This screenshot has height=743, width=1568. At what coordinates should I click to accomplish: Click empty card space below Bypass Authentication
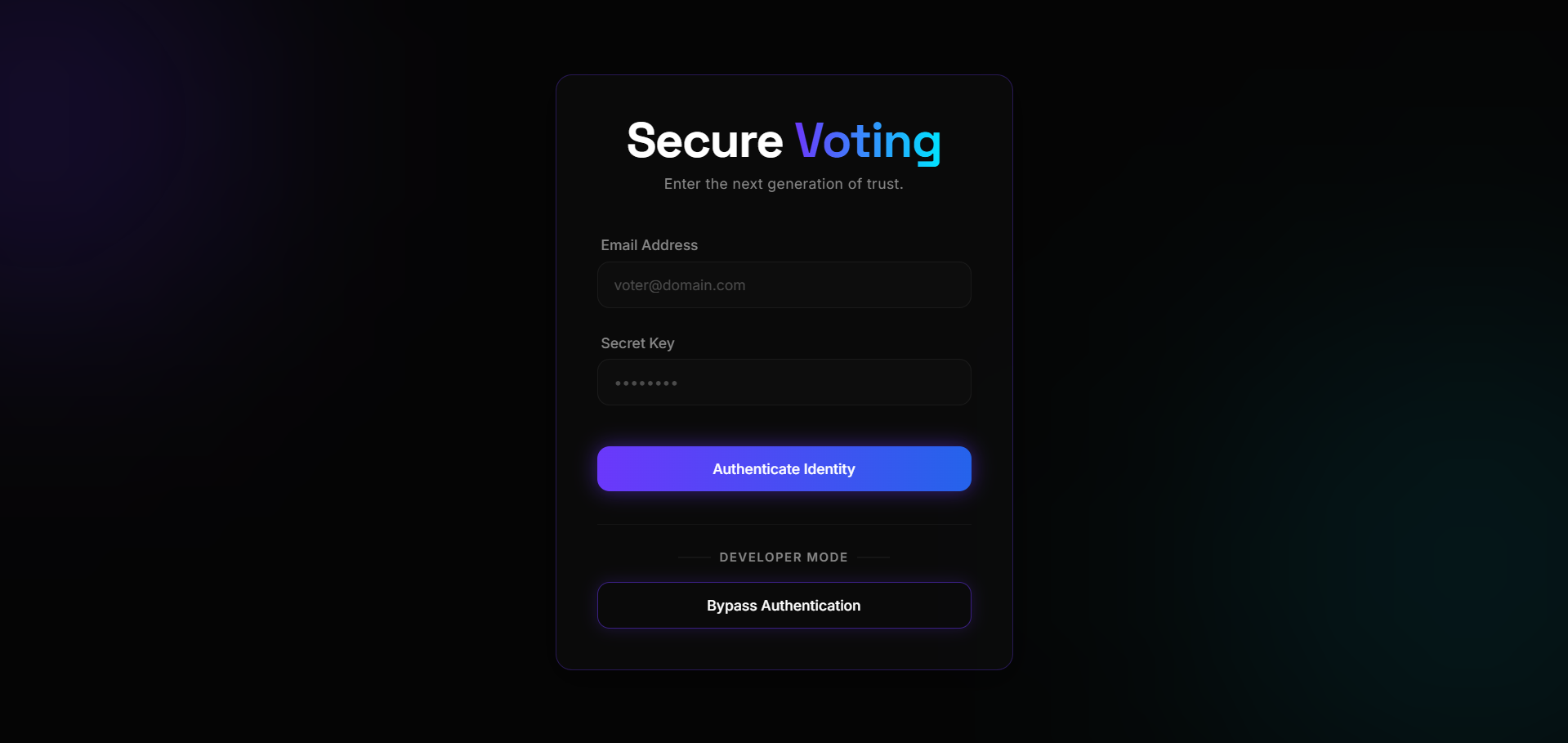pyautogui.click(x=784, y=649)
